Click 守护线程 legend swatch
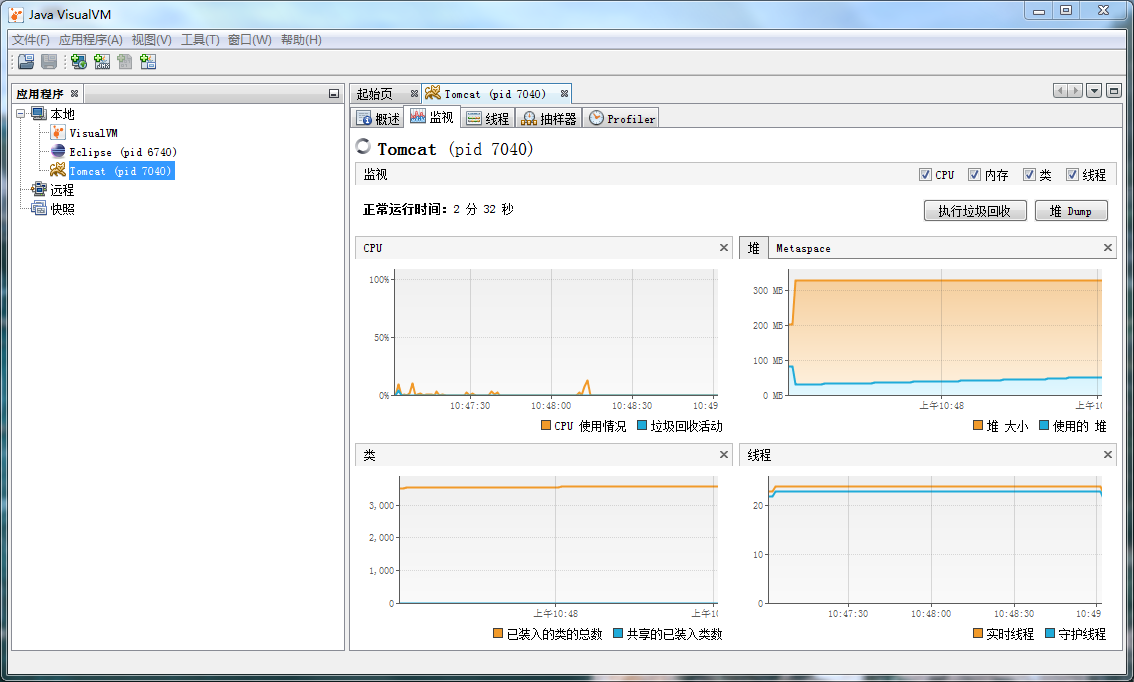This screenshot has width=1134, height=682. [x=1050, y=633]
